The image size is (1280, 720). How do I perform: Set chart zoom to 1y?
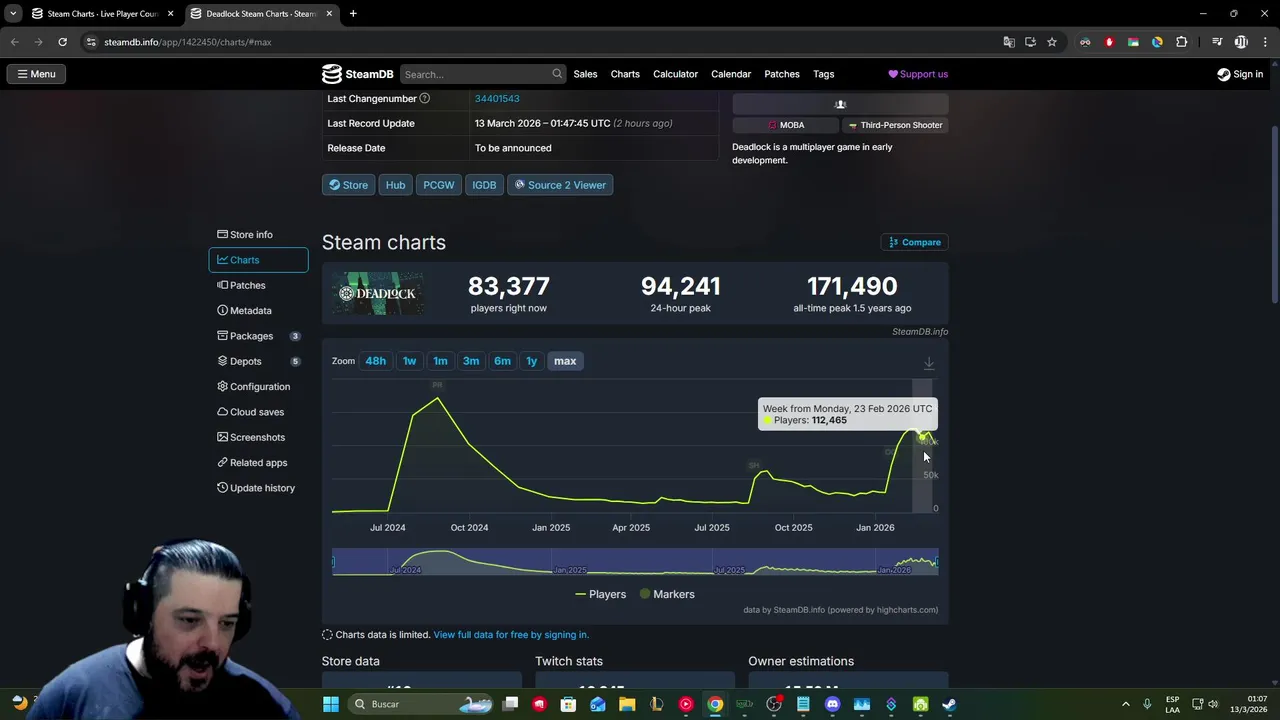532,361
